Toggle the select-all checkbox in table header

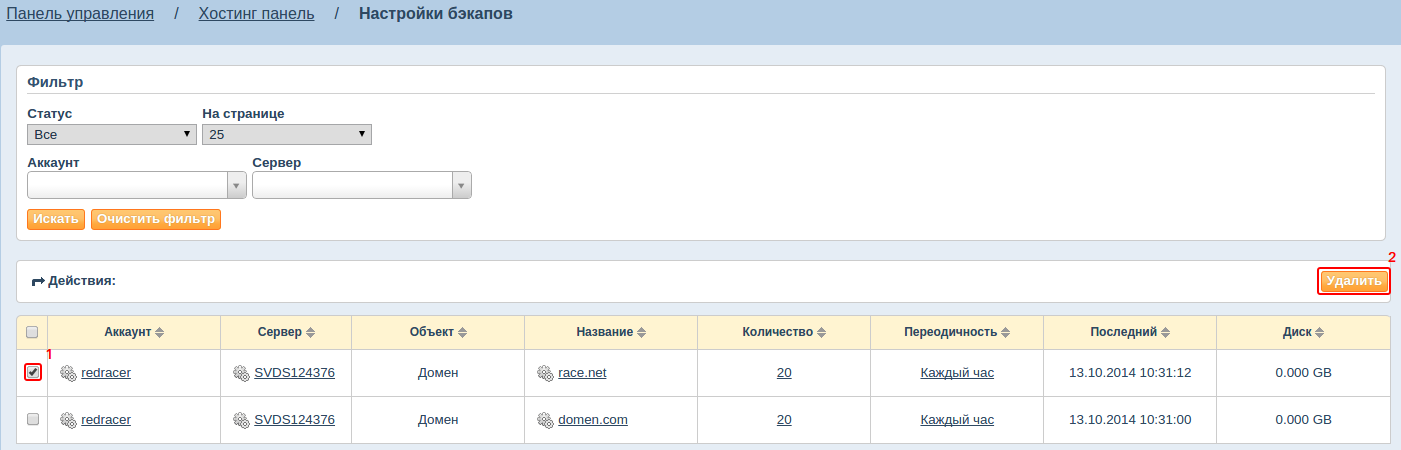[32, 332]
